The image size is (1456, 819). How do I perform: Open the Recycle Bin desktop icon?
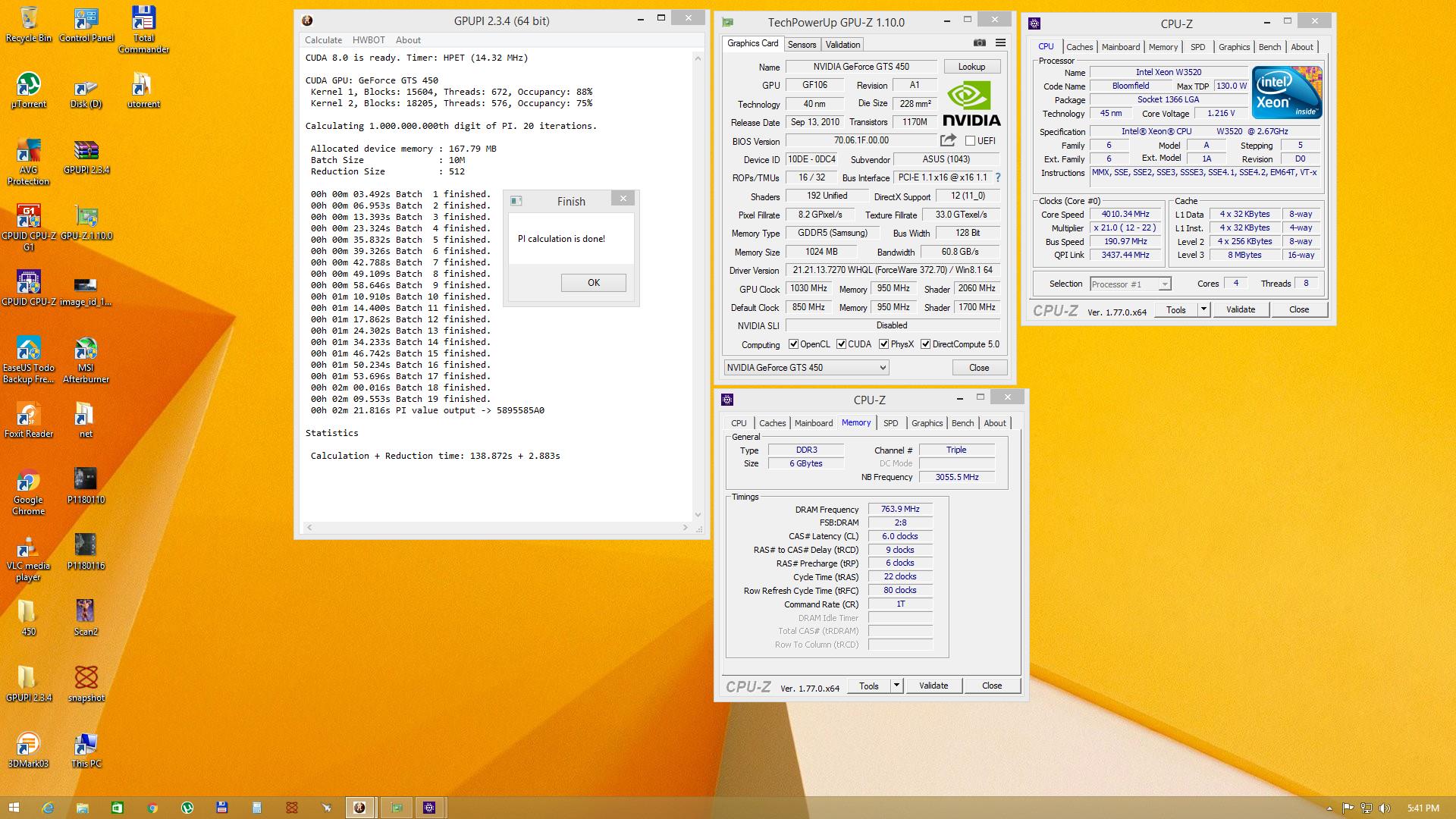coord(28,24)
